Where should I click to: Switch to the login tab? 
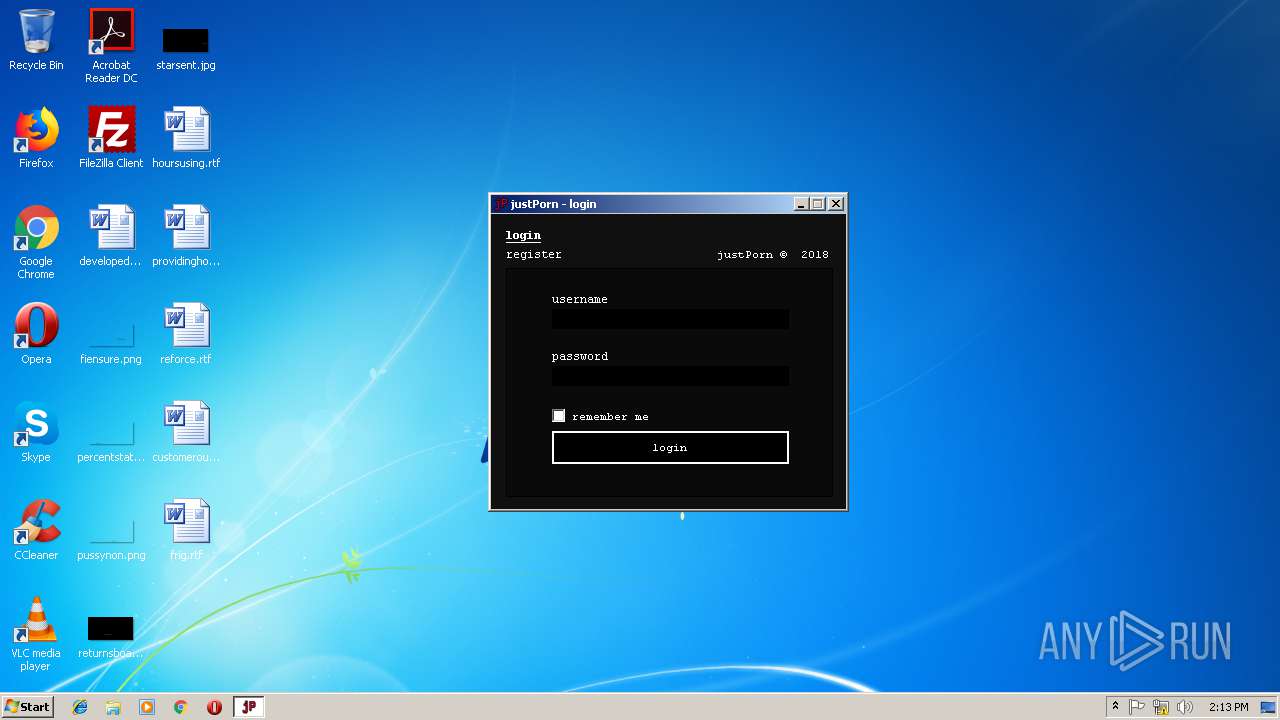pos(523,236)
